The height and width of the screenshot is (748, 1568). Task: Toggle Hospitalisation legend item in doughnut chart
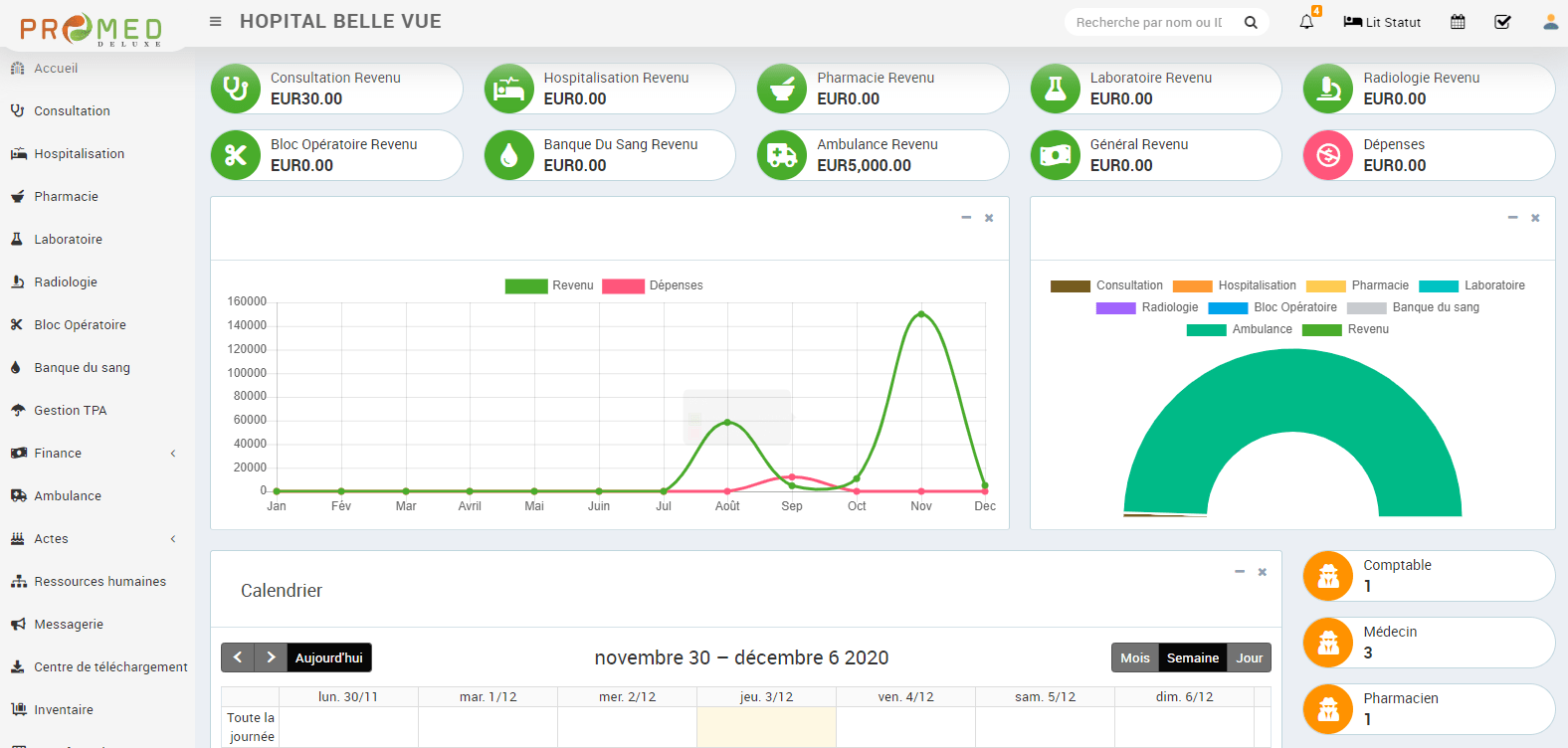coord(1235,285)
